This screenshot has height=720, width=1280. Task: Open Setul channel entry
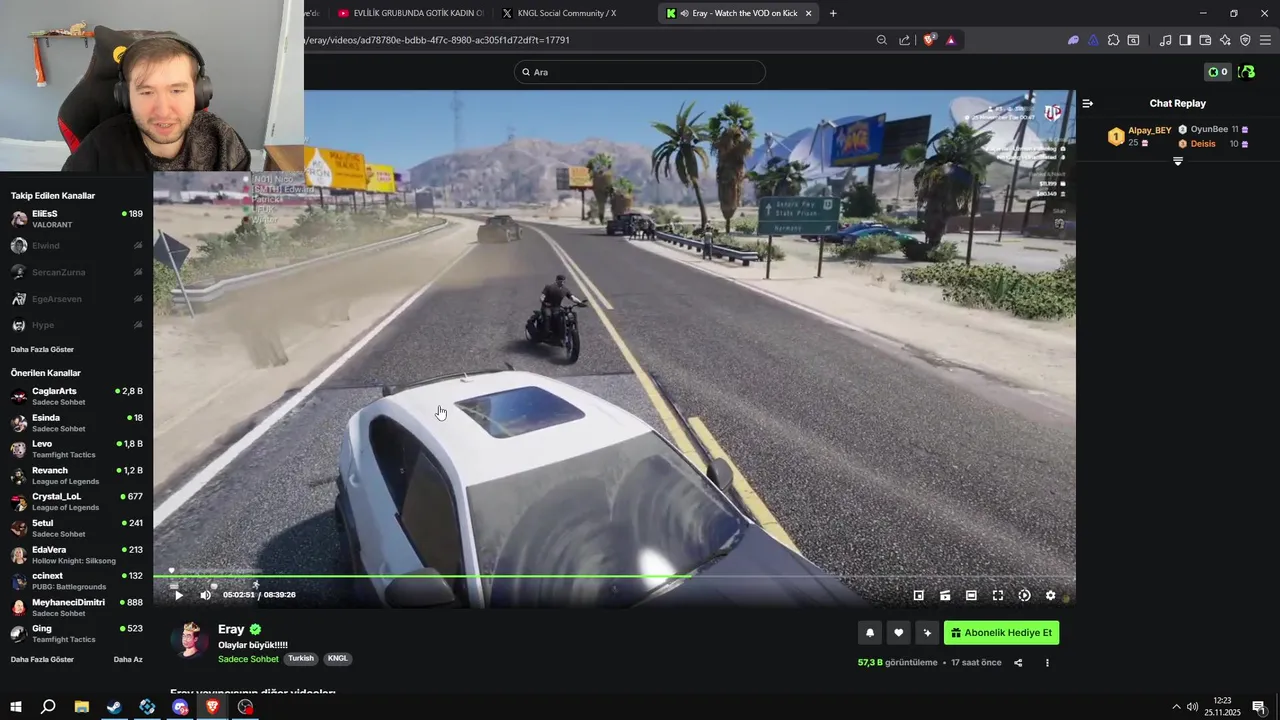76,528
